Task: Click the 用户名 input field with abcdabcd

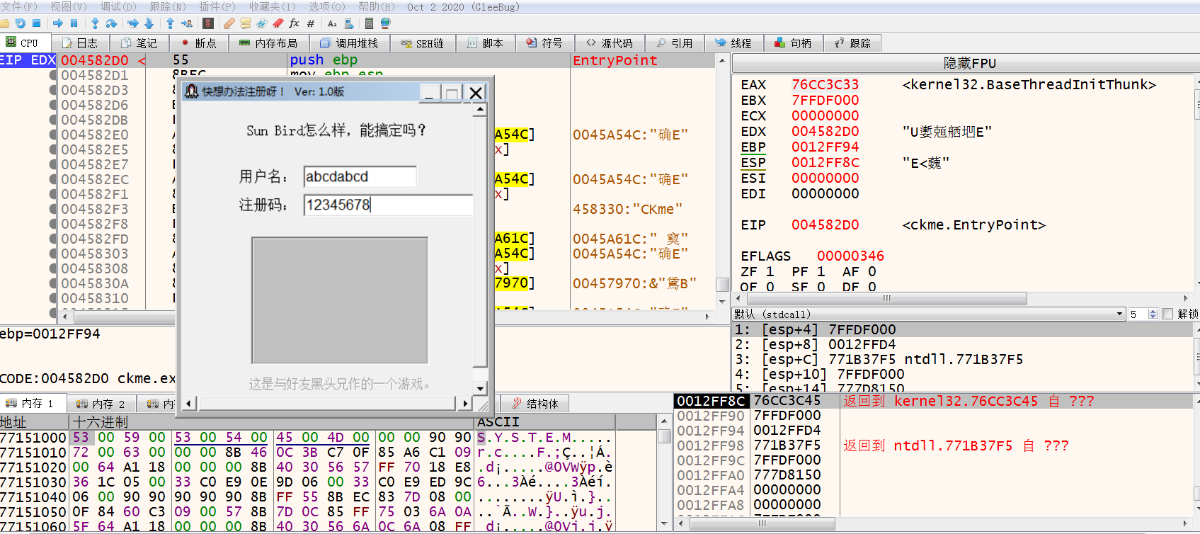Action: pyautogui.click(x=360, y=177)
